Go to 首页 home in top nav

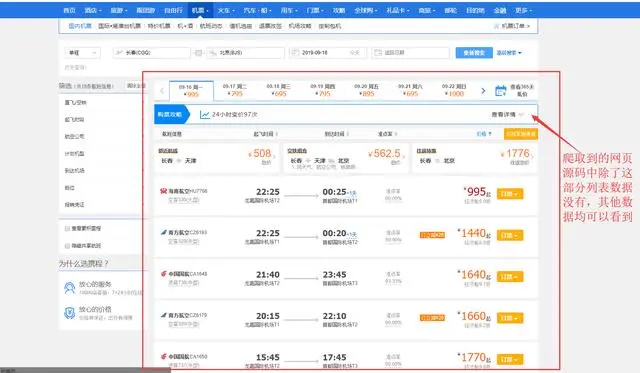[x=69, y=10]
